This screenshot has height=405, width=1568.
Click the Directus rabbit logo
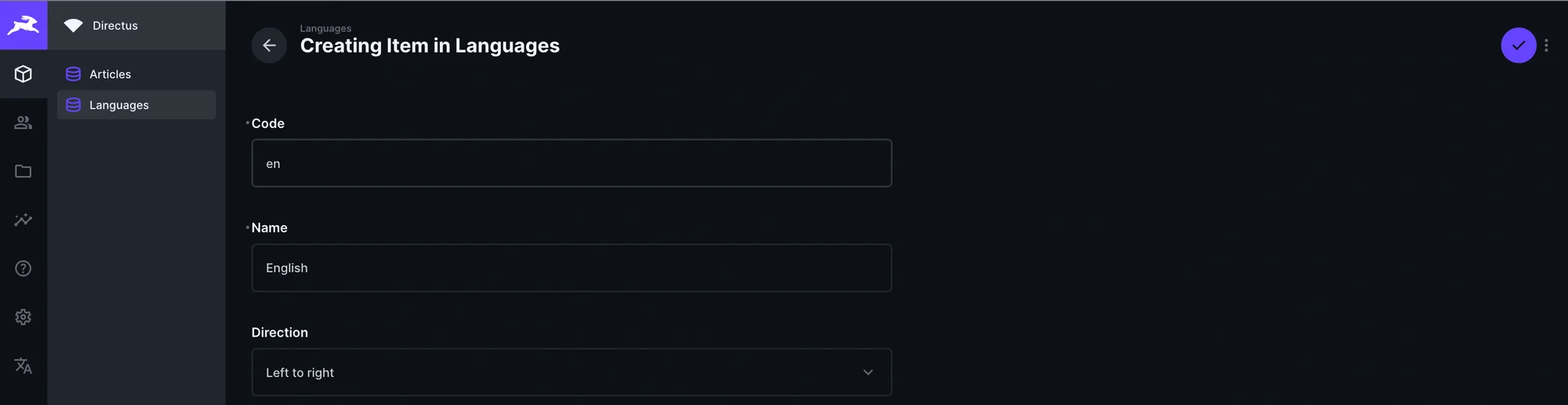tap(24, 25)
